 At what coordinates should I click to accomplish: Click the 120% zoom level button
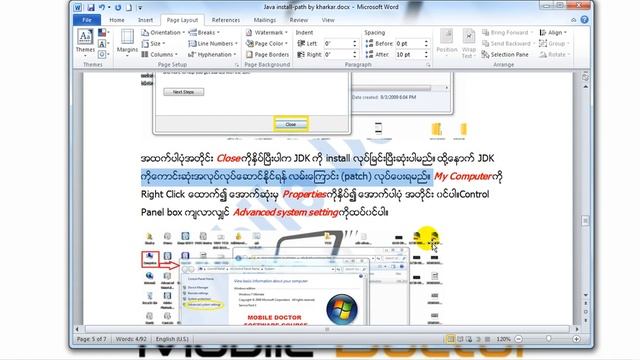pos(503,339)
